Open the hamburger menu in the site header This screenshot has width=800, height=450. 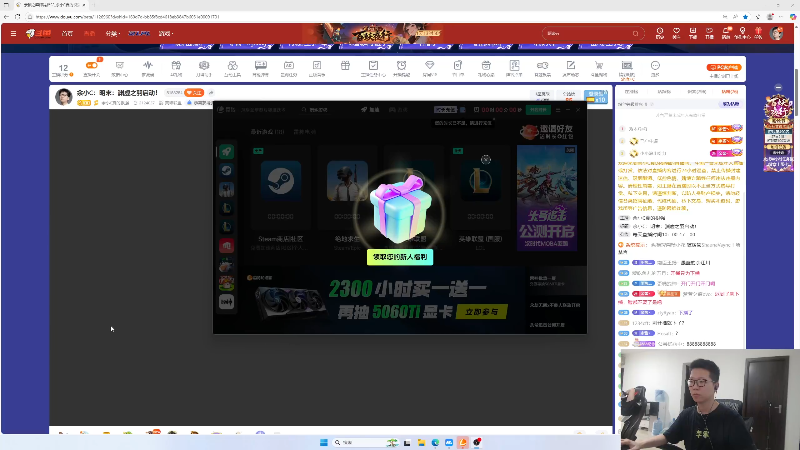tap(13, 34)
